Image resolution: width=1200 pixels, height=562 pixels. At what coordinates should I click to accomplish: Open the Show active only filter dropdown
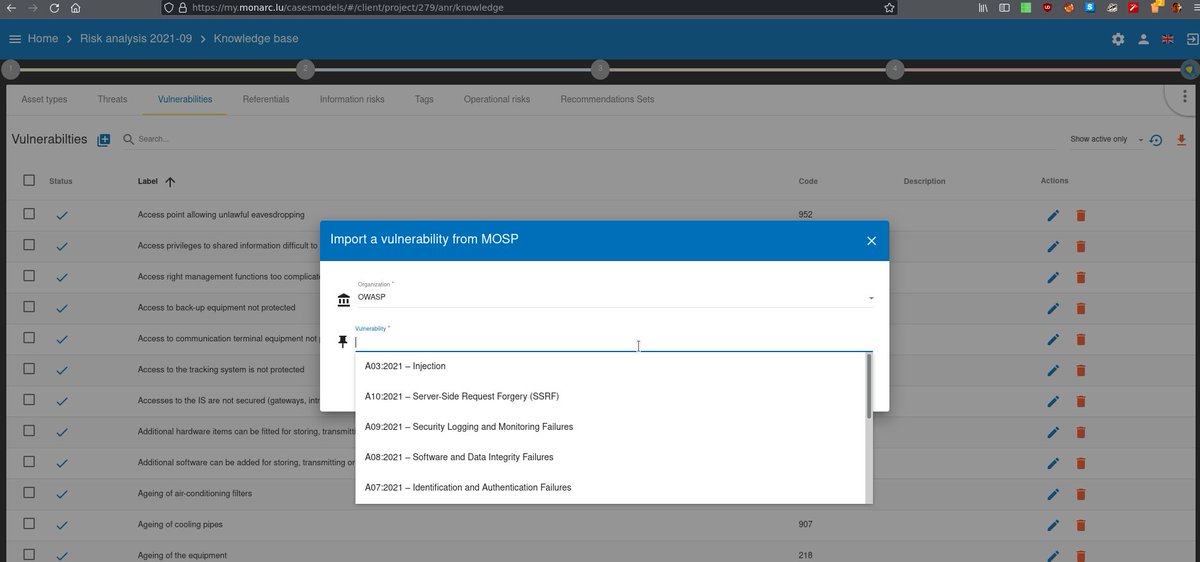pos(1106,140)
